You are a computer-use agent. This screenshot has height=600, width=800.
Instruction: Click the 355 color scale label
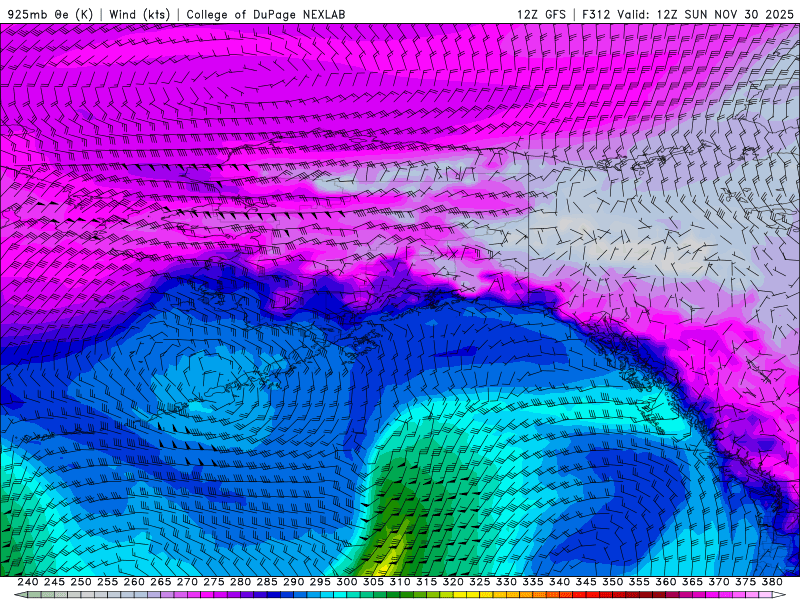coord(639,582)
